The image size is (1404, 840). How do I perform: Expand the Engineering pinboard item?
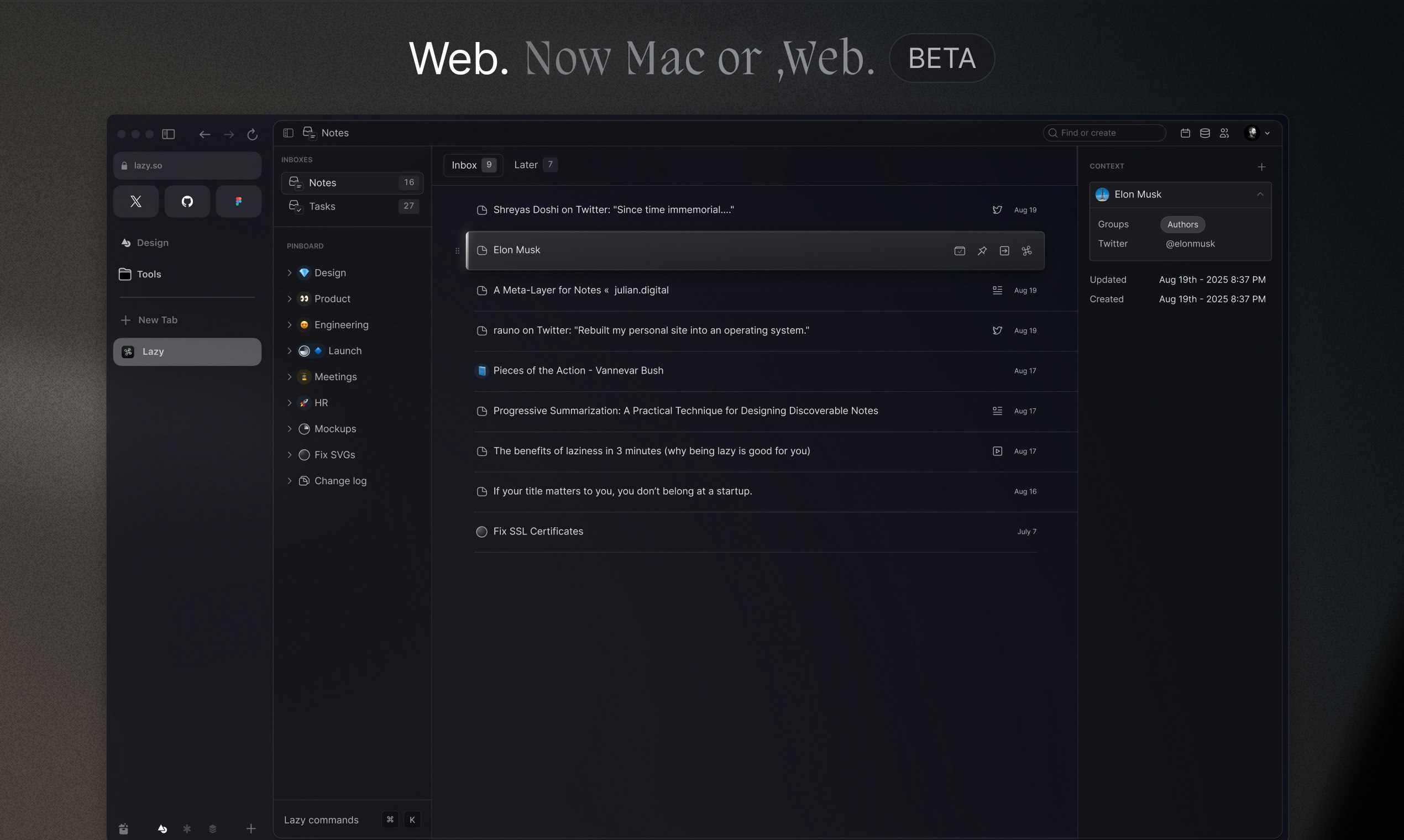289,325
